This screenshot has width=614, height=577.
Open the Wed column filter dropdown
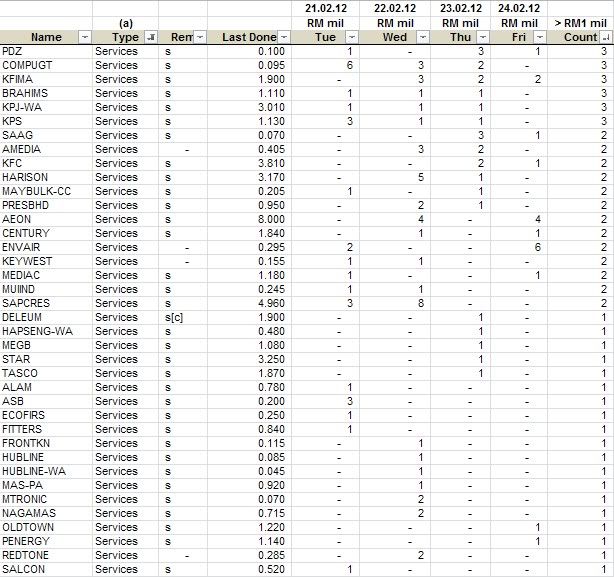pos(423,37)
